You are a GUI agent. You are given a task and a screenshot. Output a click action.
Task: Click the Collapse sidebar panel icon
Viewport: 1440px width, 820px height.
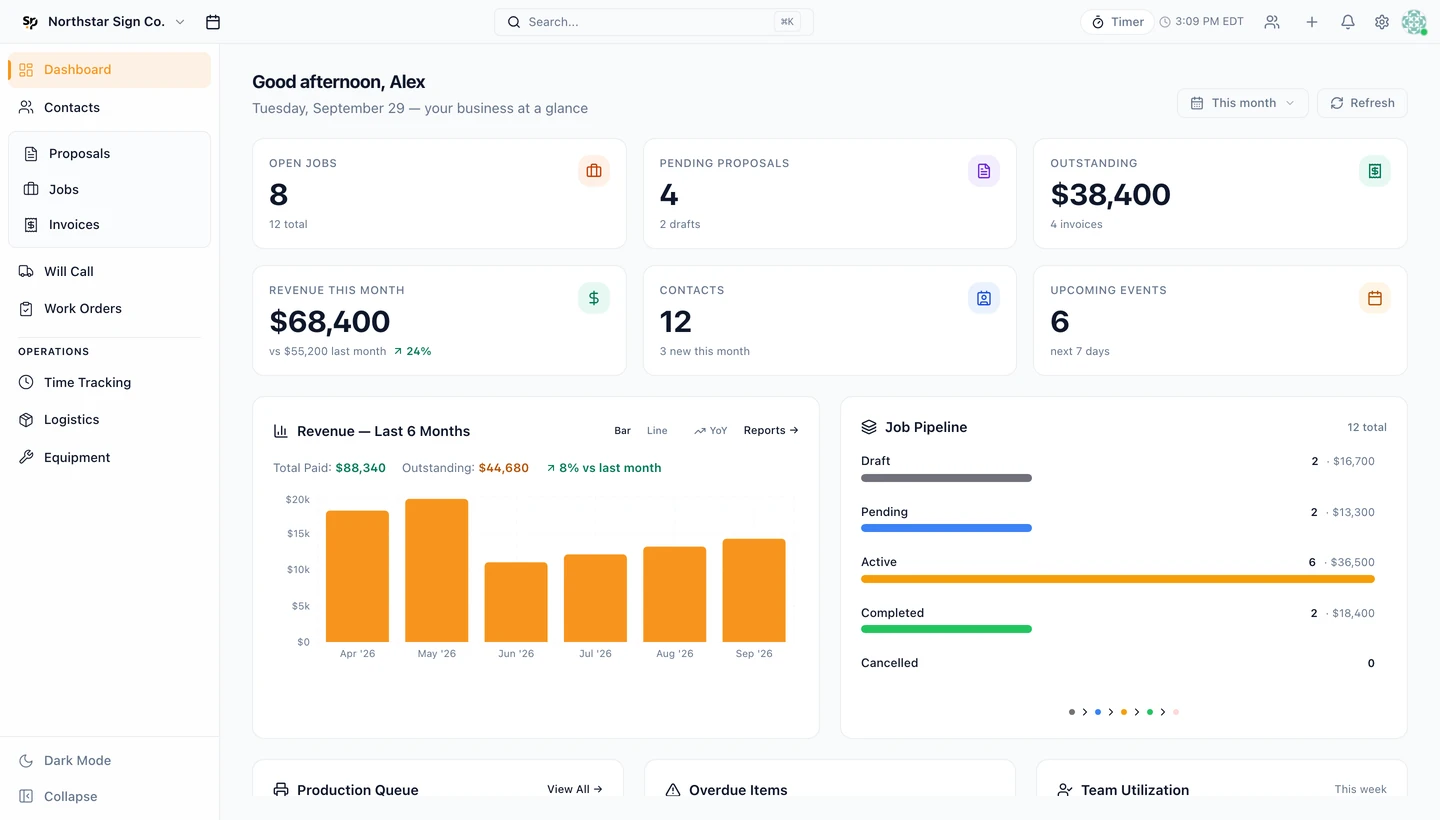point(26,797)
